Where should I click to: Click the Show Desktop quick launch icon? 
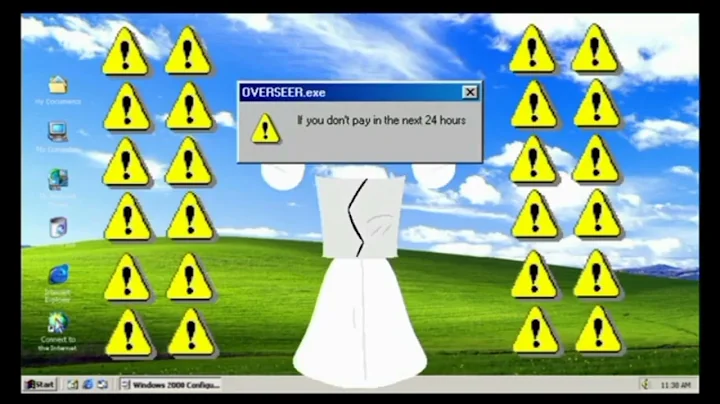(x=73, y=385)
